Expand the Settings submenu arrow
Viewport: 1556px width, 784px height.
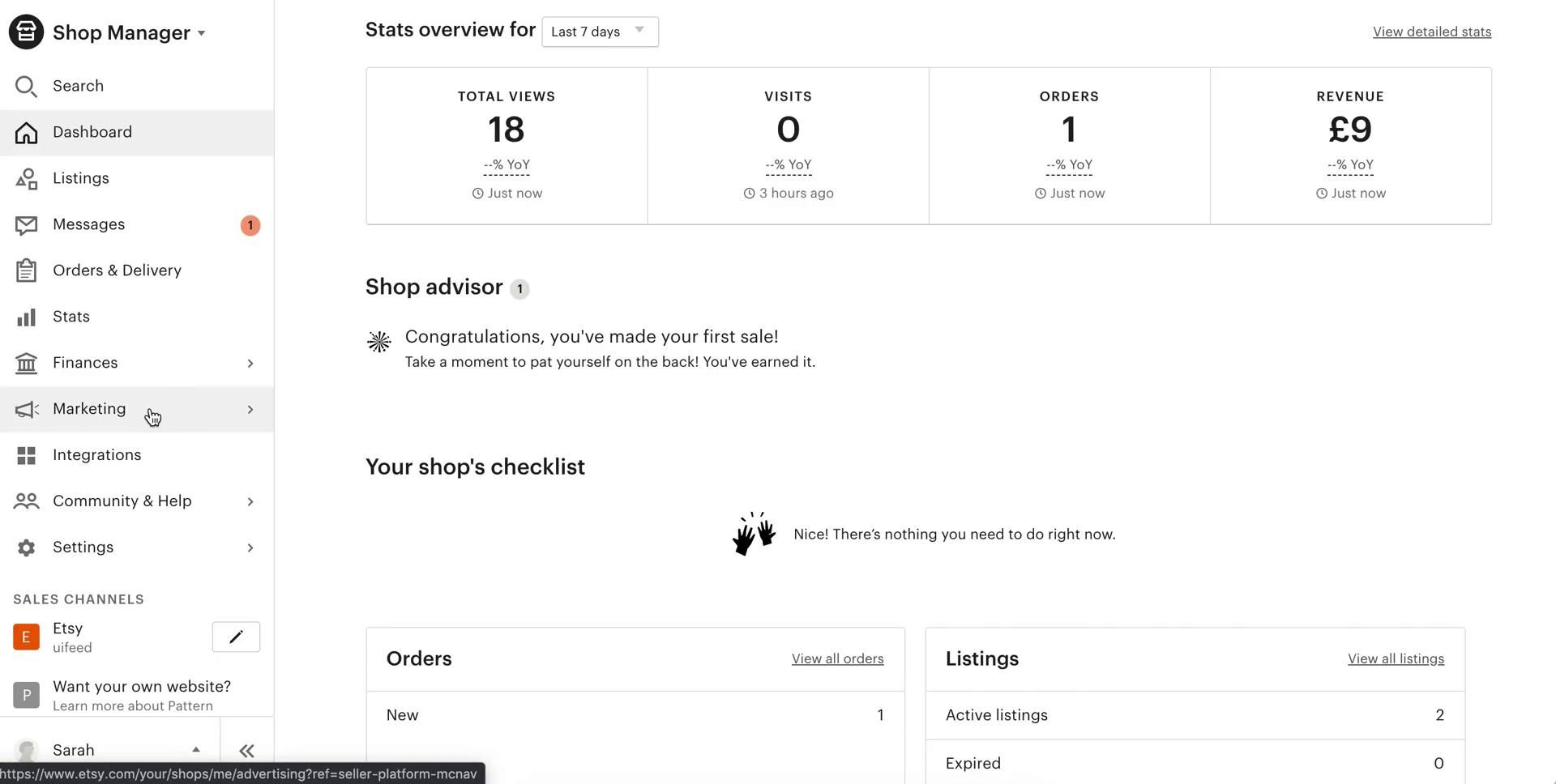(x=250, y=548)
